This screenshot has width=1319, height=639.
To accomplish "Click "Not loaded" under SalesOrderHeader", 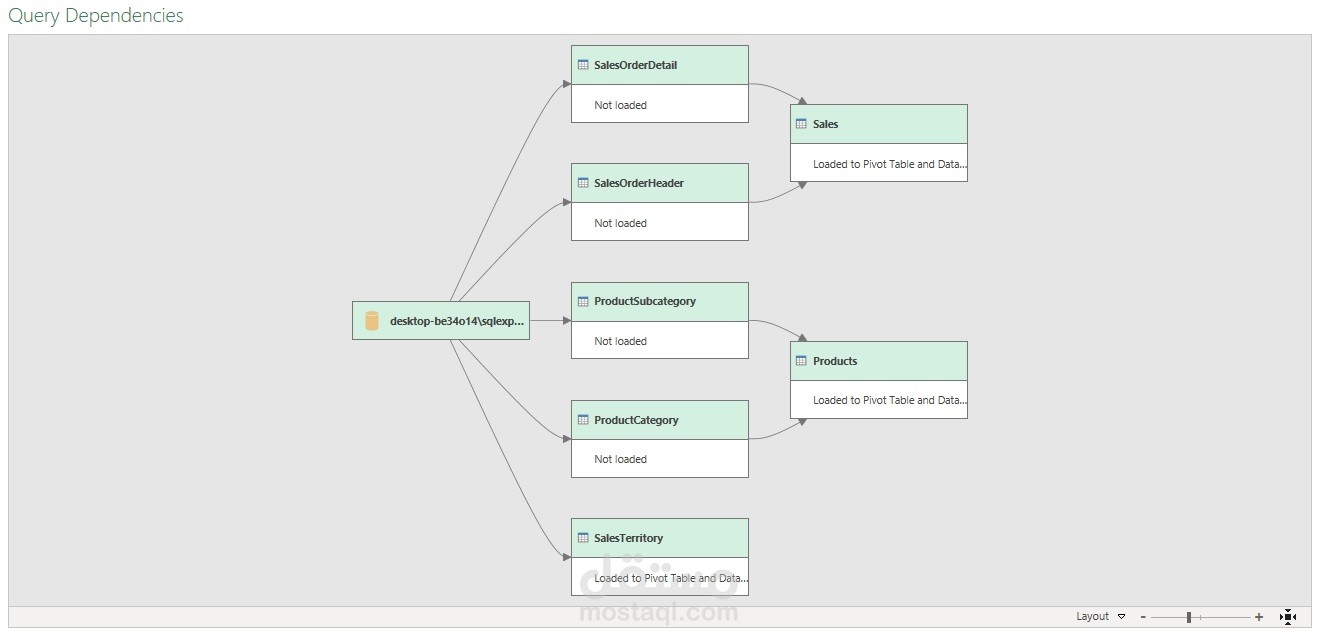I will click(620, 223).
